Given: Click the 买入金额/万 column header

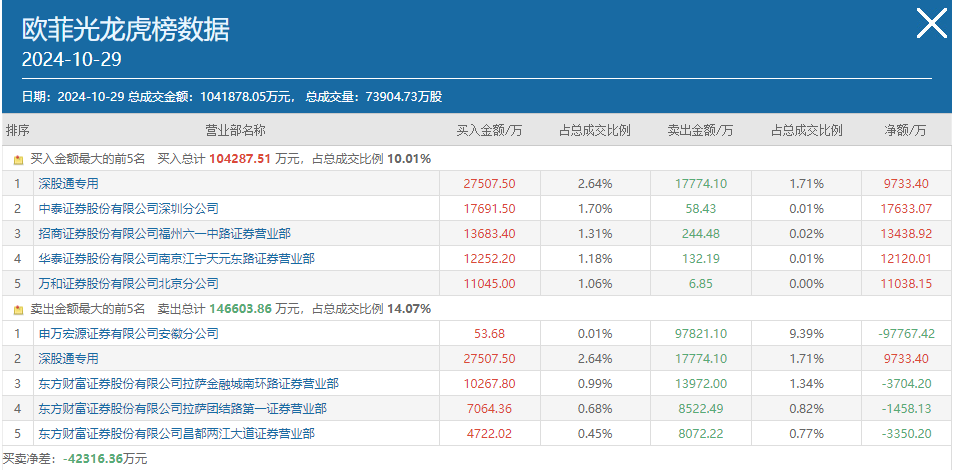Looking at the screenshot, I should tap(489, 130).
